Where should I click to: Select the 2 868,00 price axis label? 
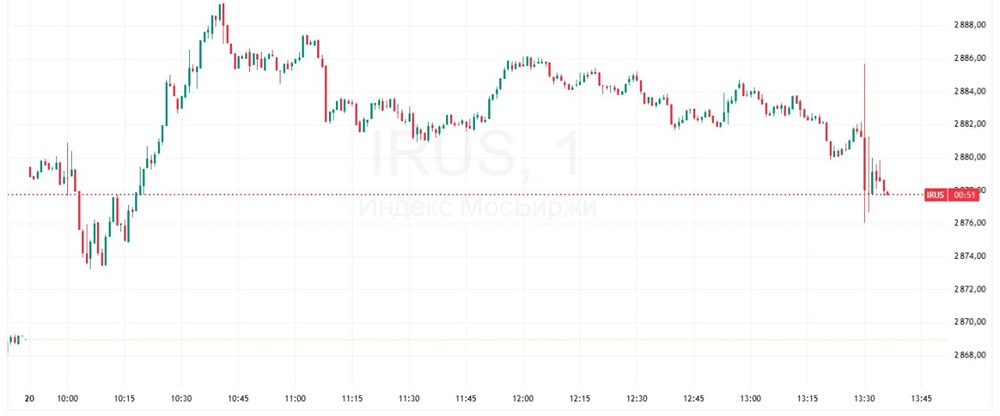tap(968, 355)
